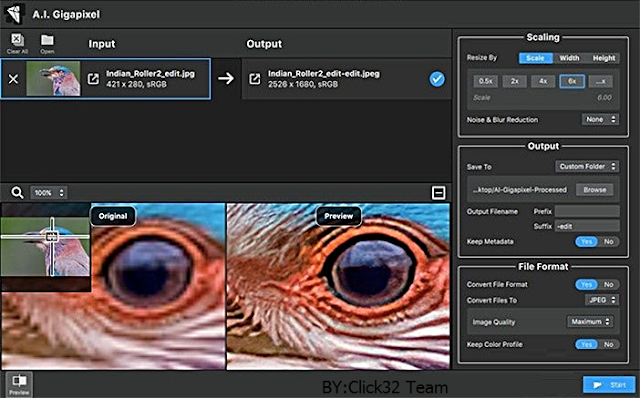Select Resize By Scale tab
This screenshot has height=398, width=640.
tap(535, 58)
